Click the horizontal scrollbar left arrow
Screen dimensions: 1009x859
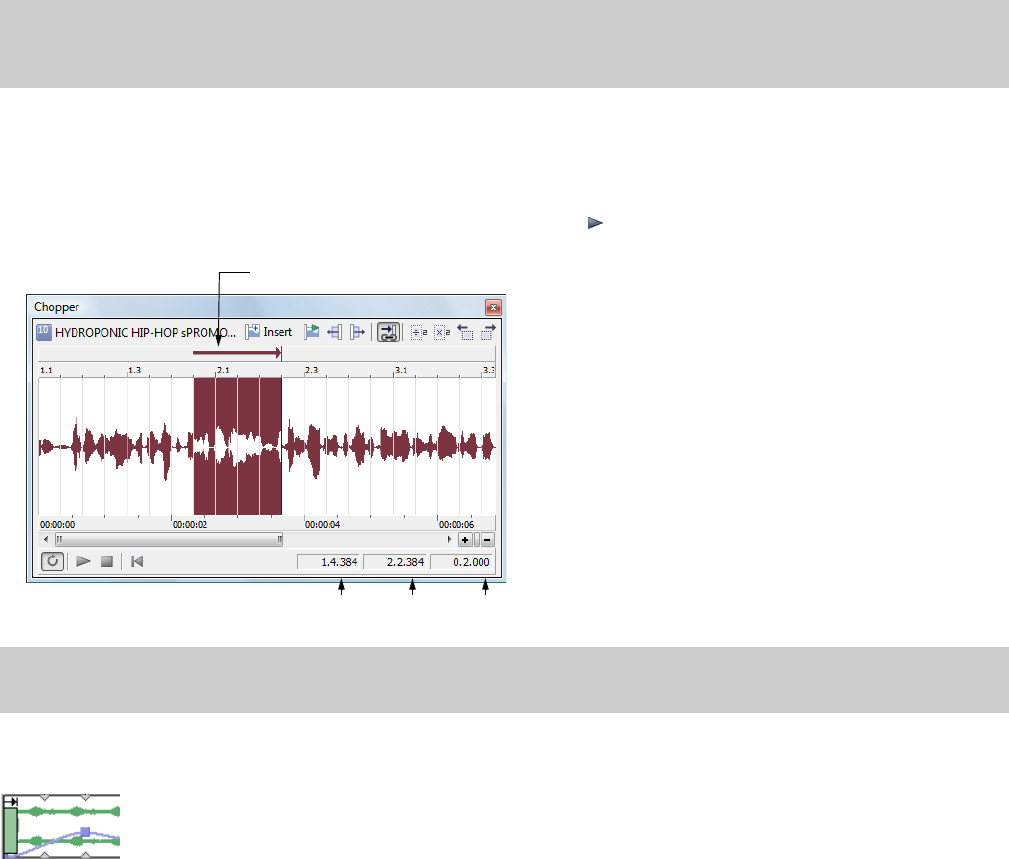46,539
